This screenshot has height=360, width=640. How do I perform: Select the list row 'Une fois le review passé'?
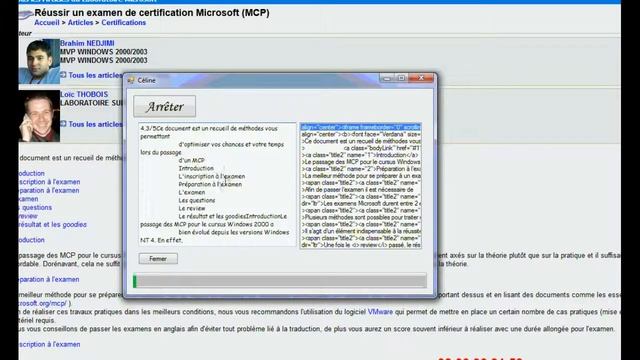361,245
